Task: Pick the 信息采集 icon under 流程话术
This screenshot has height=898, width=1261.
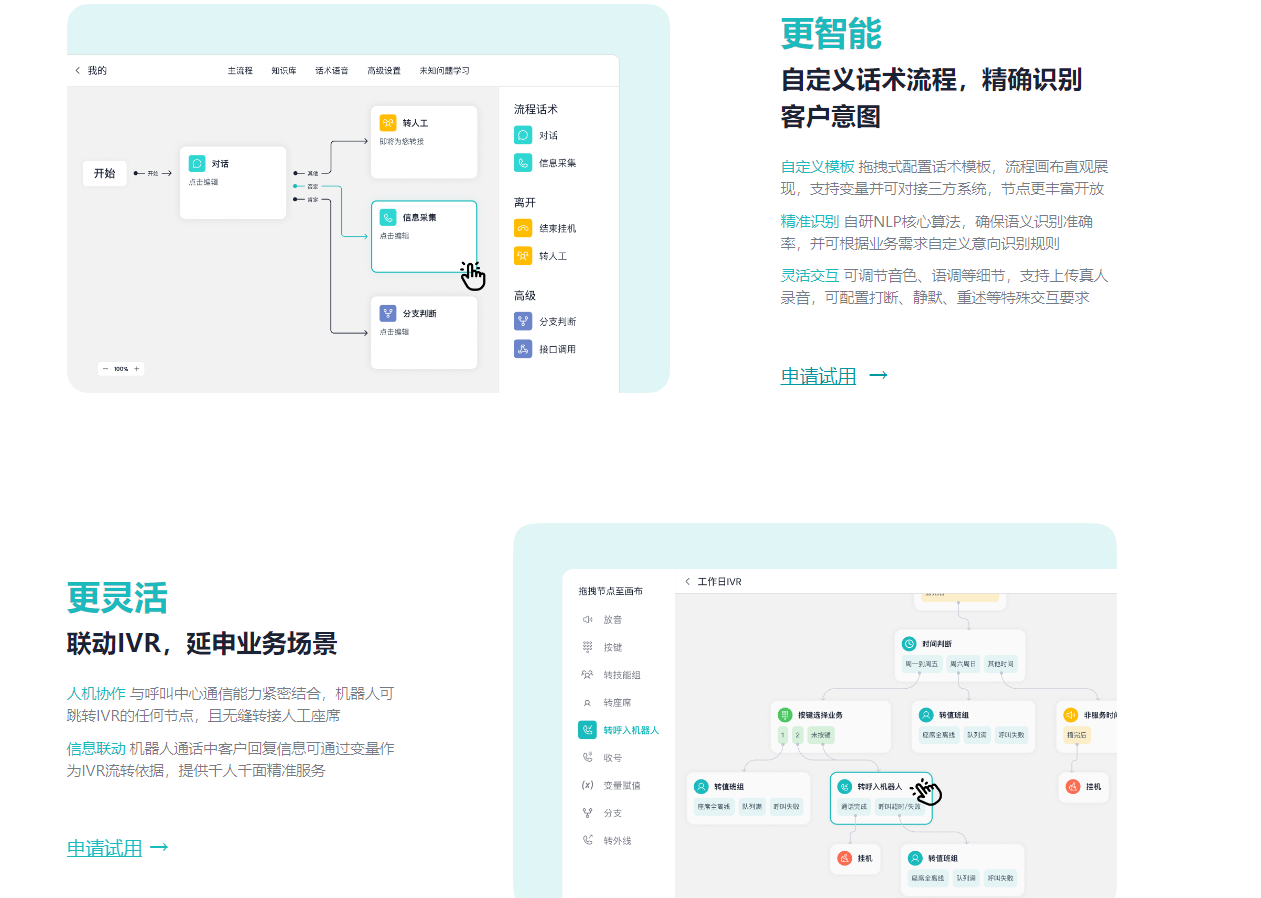Action: click(523, 162)
